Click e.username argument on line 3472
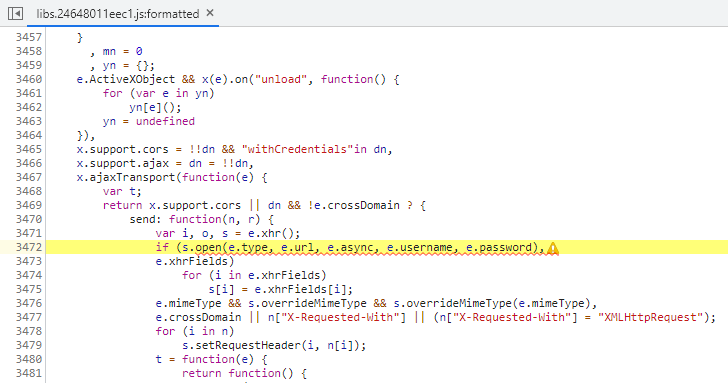 420,247
